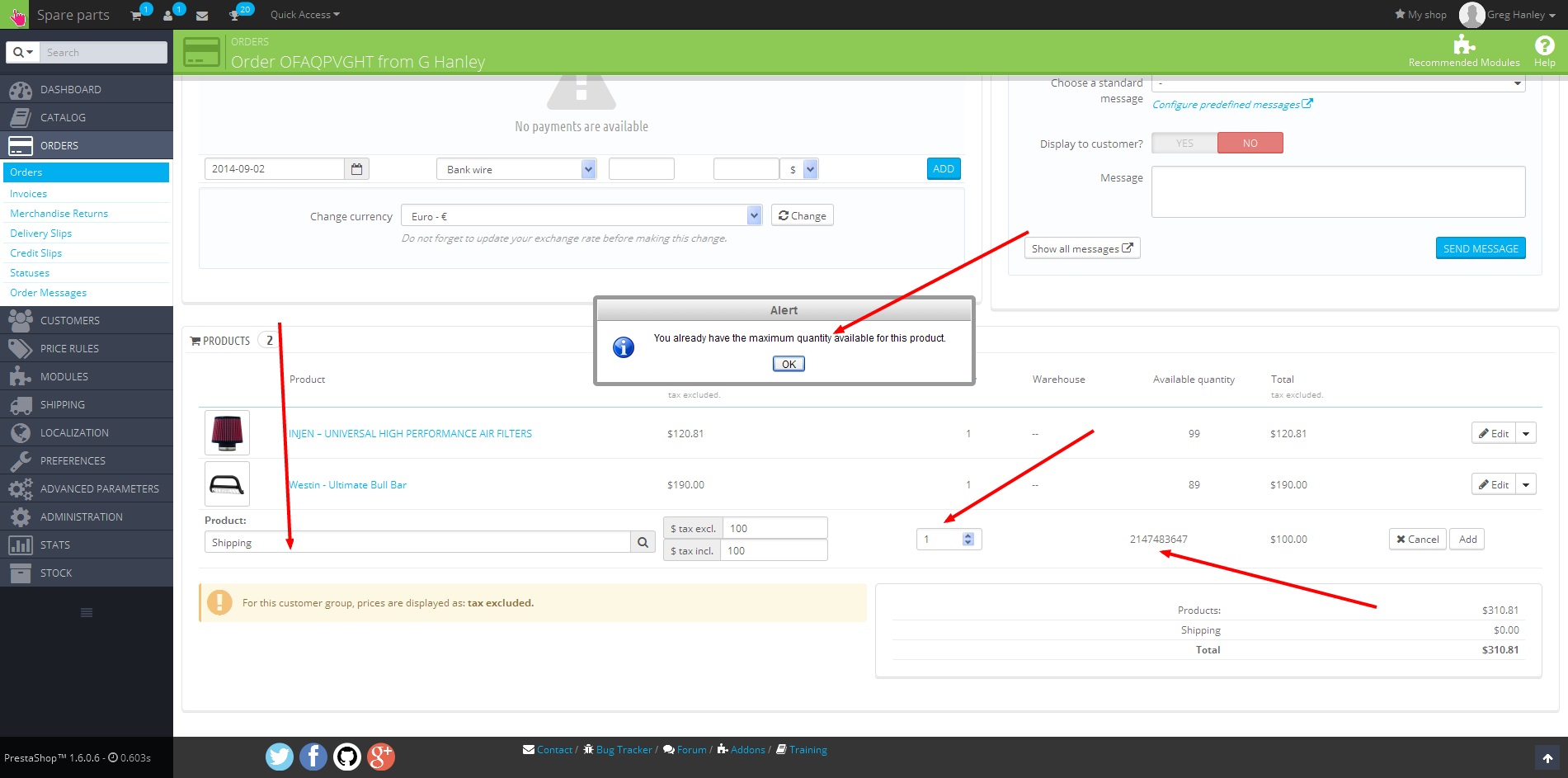Viewport: 1568px width, 778px height.
Task: Open the shopping cart notifications icon
Action: [x=136, y=15]
